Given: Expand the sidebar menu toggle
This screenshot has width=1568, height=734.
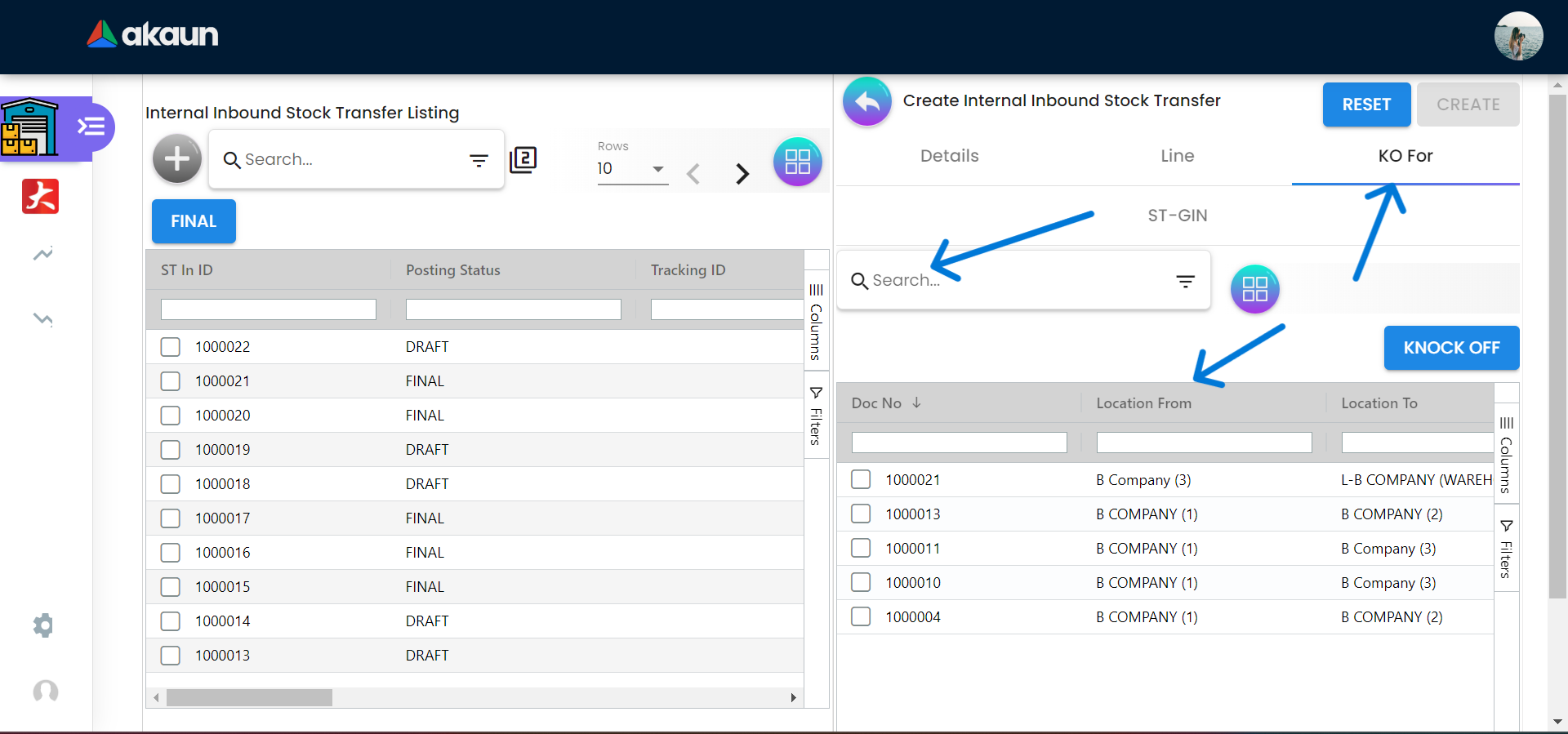Looking at the screenshot, I should click(x=91, y=127).
